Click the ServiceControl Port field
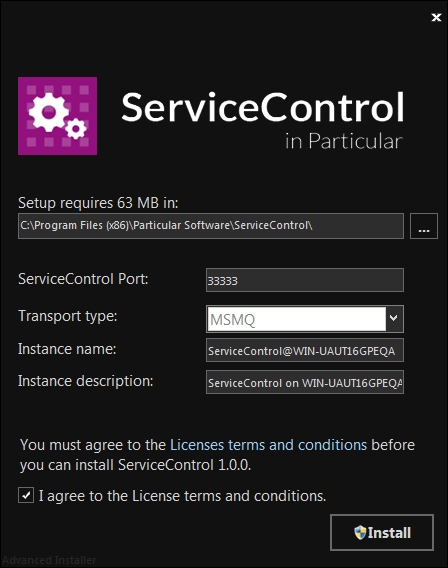 coord(305,280)
